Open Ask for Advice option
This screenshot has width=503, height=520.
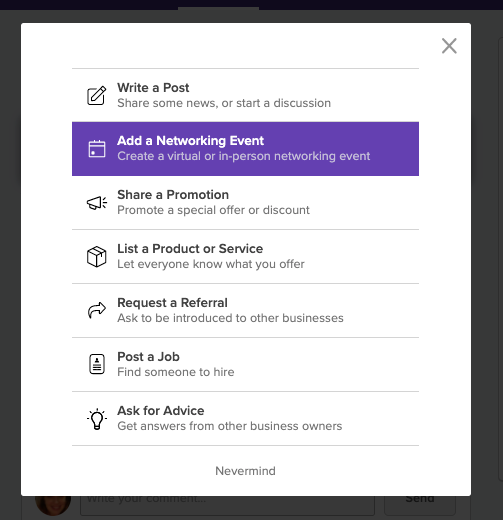click(245, 418)
